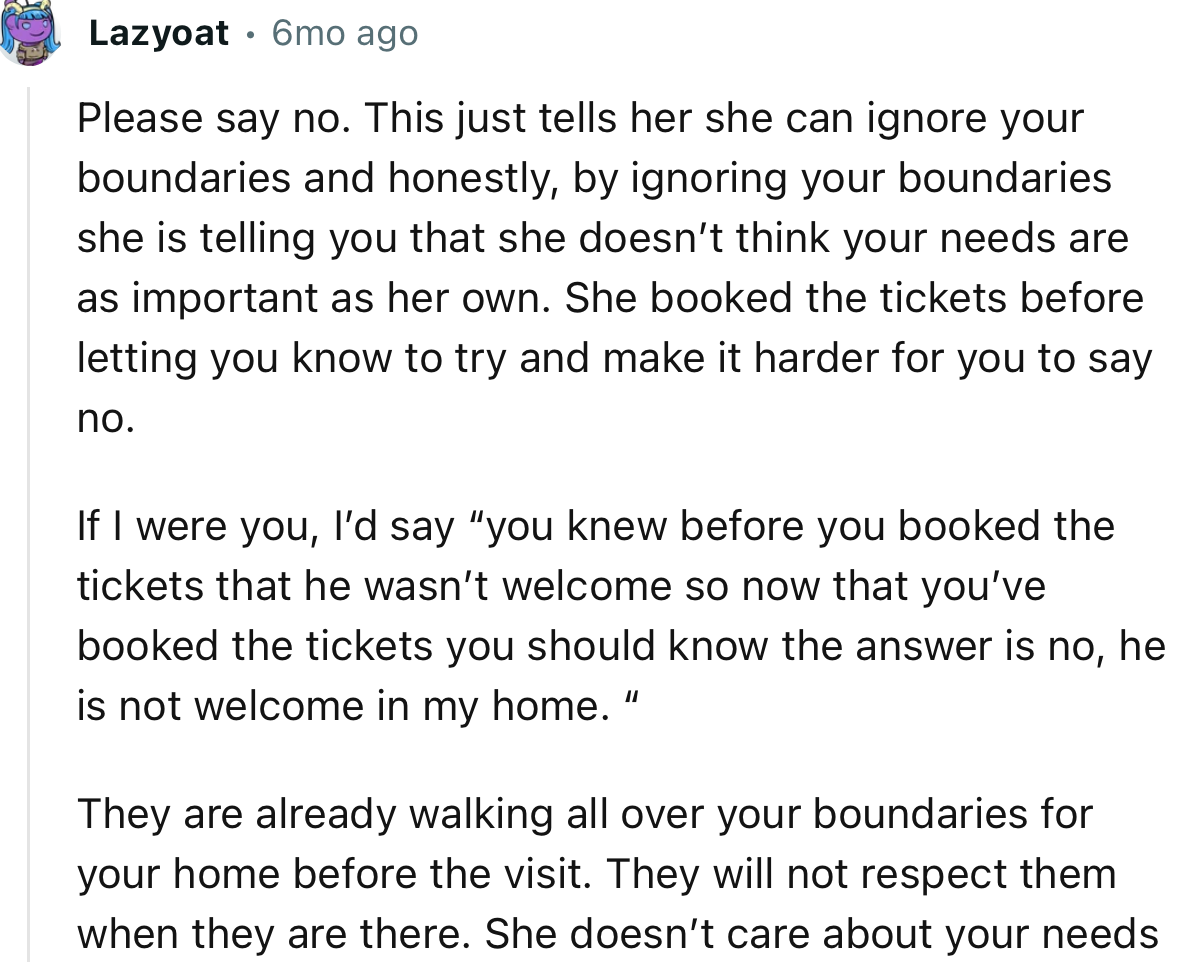Click the line starting "as important as her own"
The width and height of the screenshot is (1177, 962).
pyautogui.click(x=610, y=299)
